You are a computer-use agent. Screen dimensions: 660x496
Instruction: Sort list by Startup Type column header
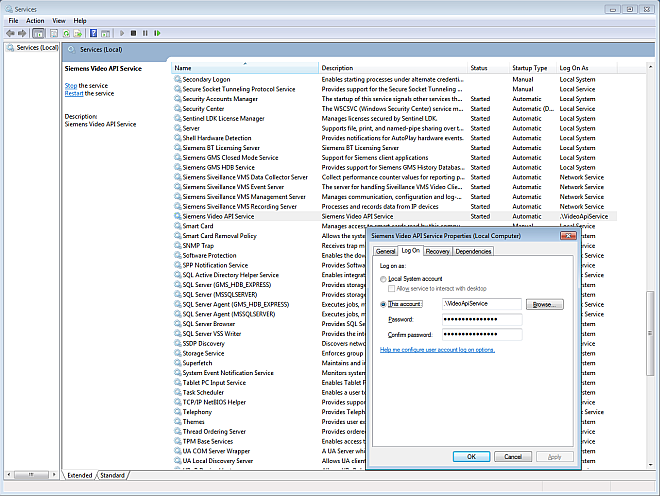[x=530, y=68]
